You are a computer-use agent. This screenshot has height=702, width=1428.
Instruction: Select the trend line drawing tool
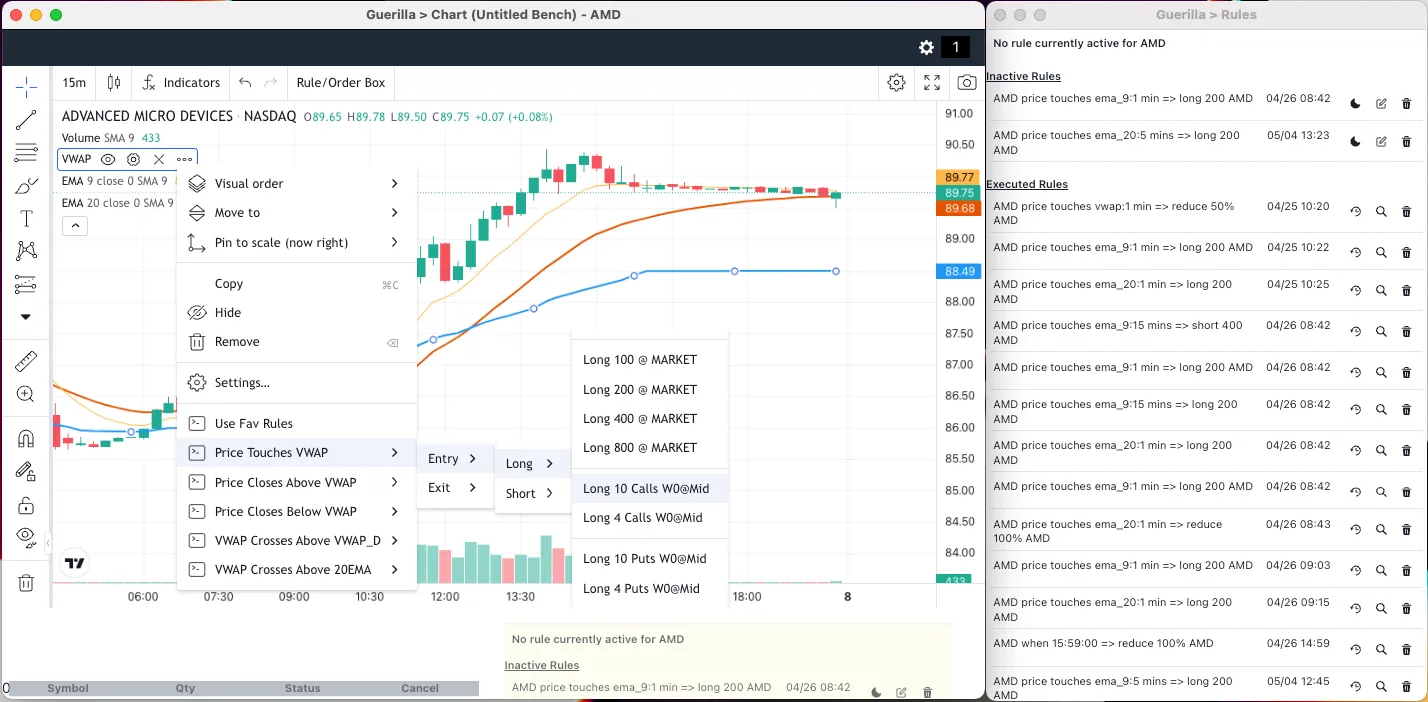click(x=26, y=120)
